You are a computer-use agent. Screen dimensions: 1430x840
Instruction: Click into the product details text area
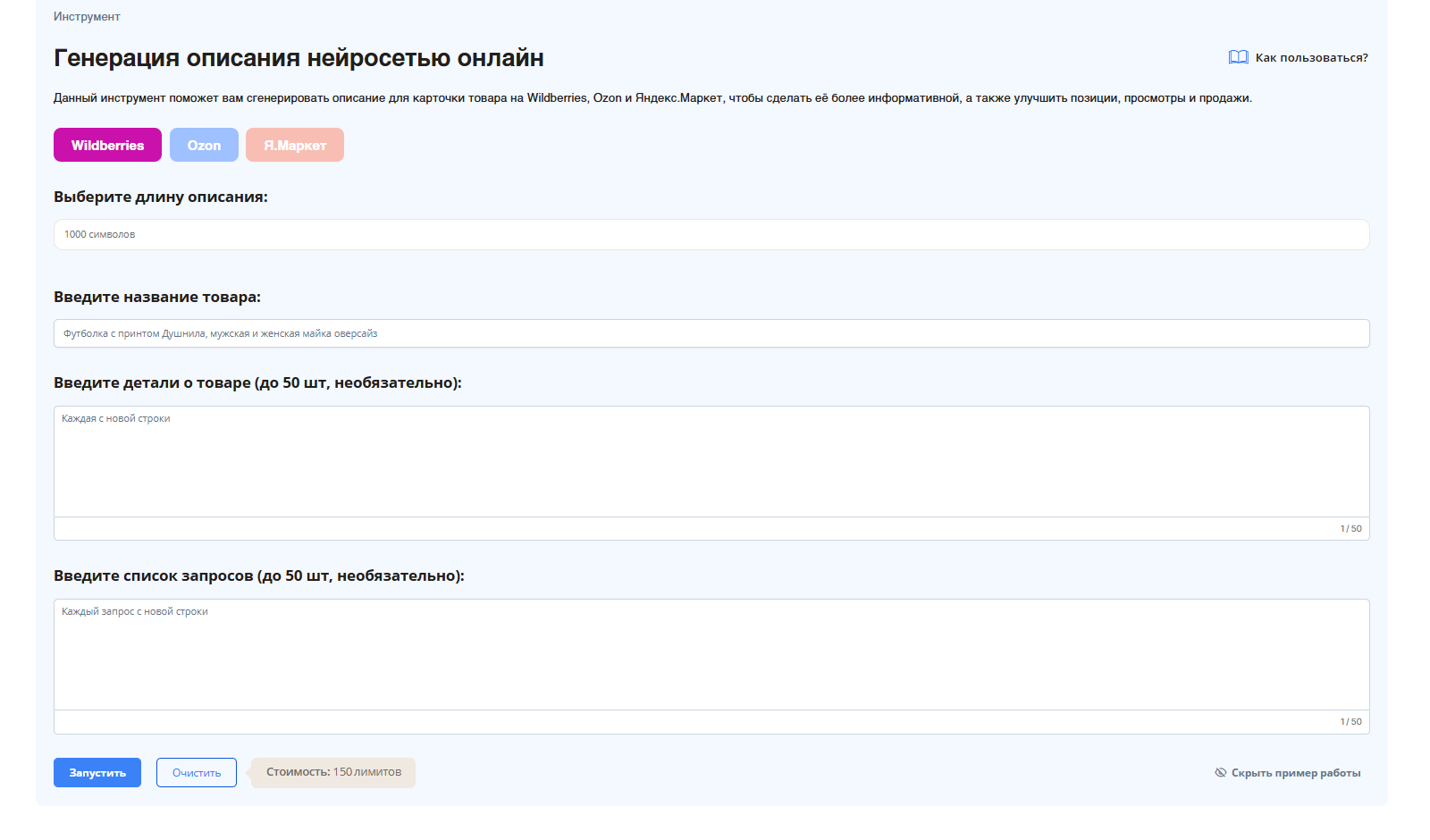[711, 461]
